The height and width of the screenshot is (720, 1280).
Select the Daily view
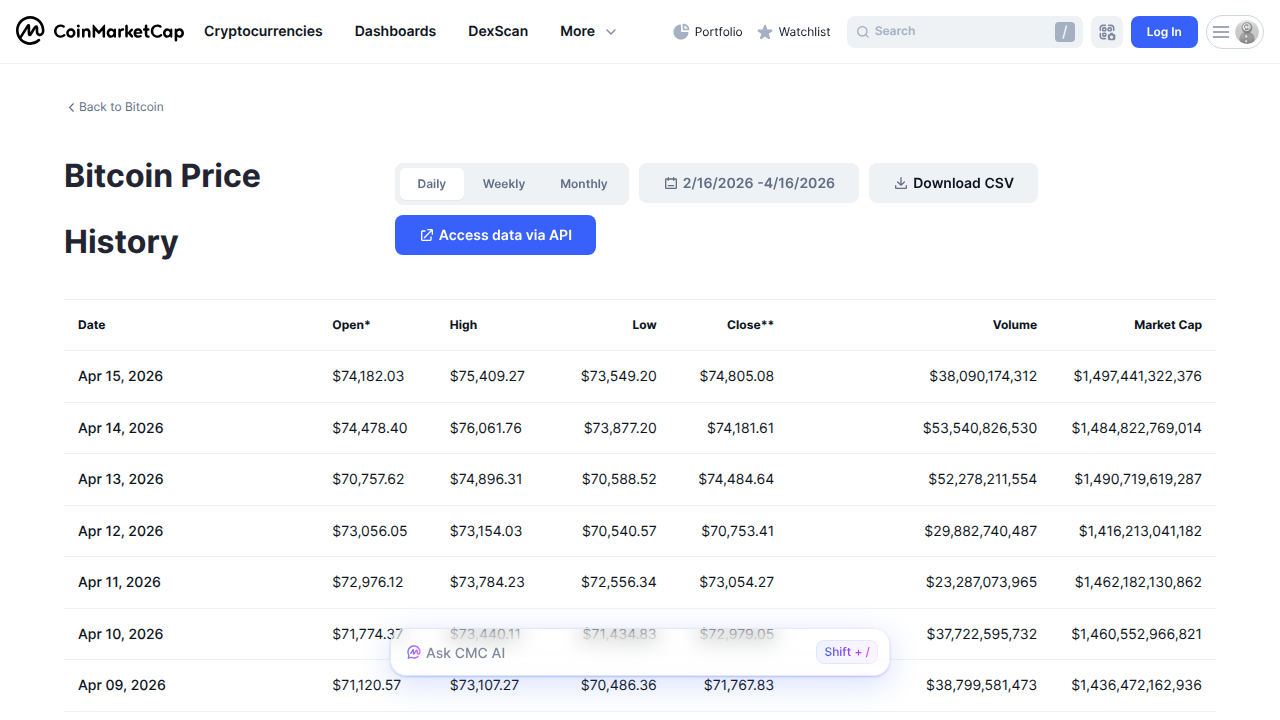click(x=431, y=183)
